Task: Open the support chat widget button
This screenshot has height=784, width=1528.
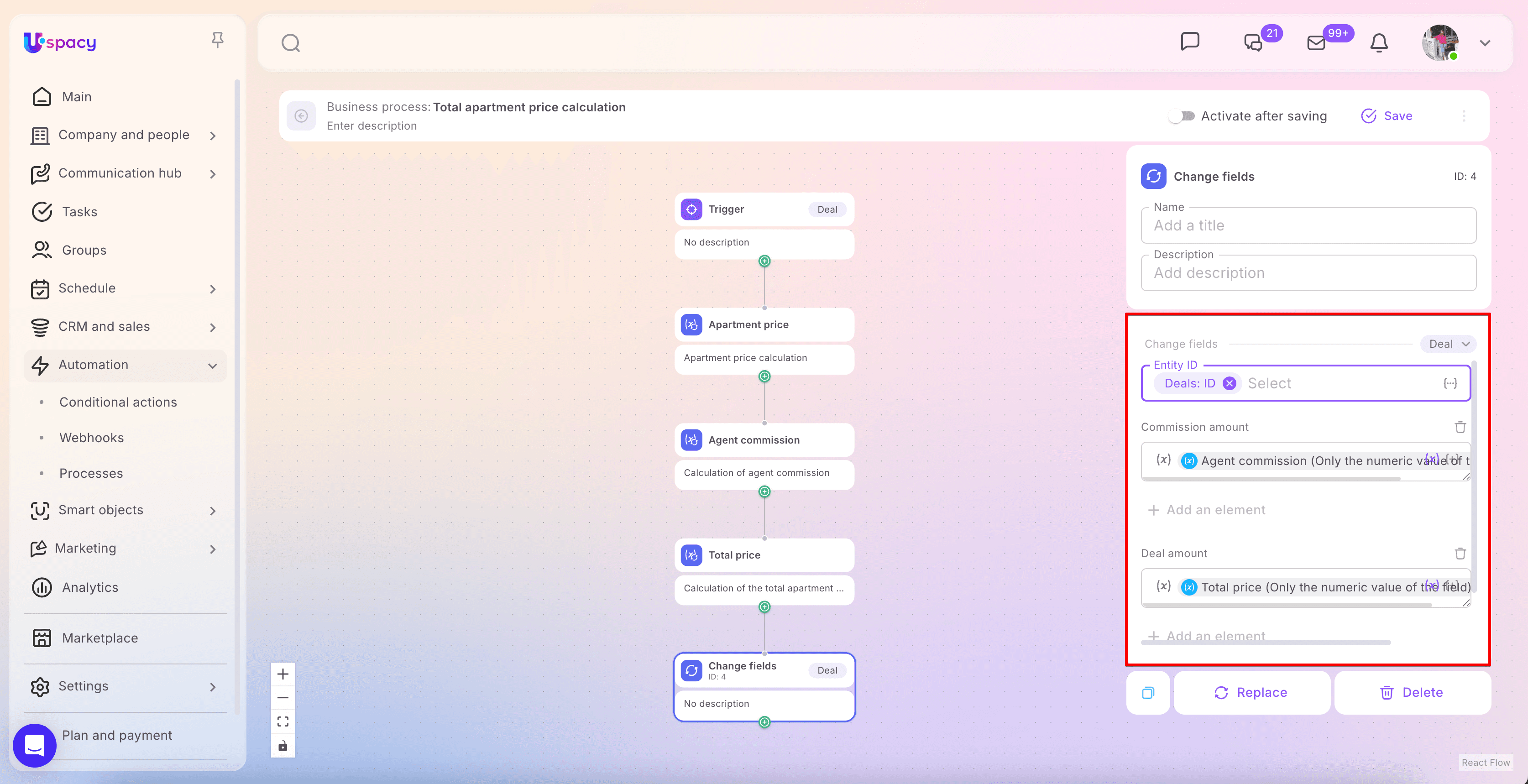Action: pyautogui.click(x=34, y=746)
